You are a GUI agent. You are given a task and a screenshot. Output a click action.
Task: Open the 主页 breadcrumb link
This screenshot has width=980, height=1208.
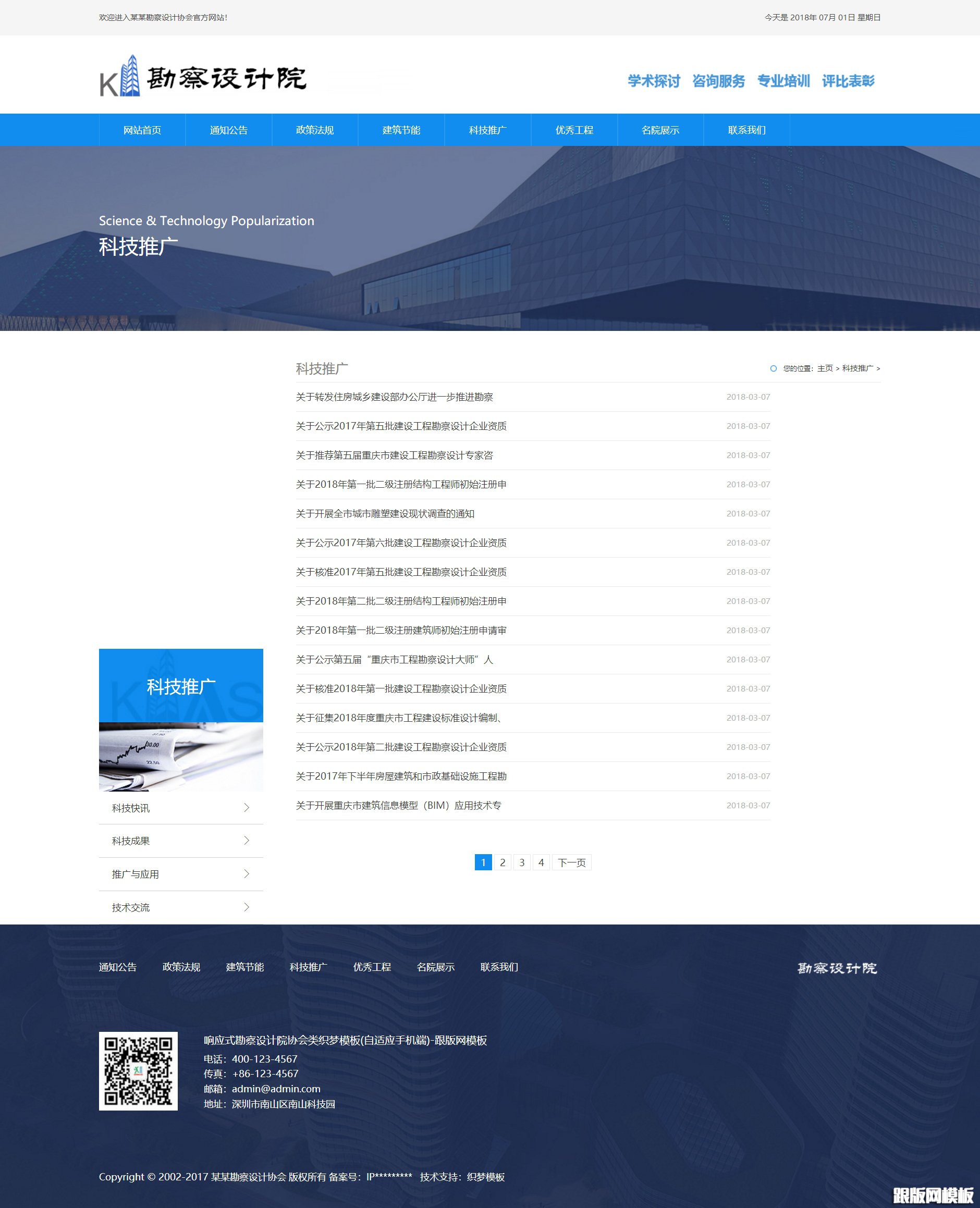tap(825, 368)
